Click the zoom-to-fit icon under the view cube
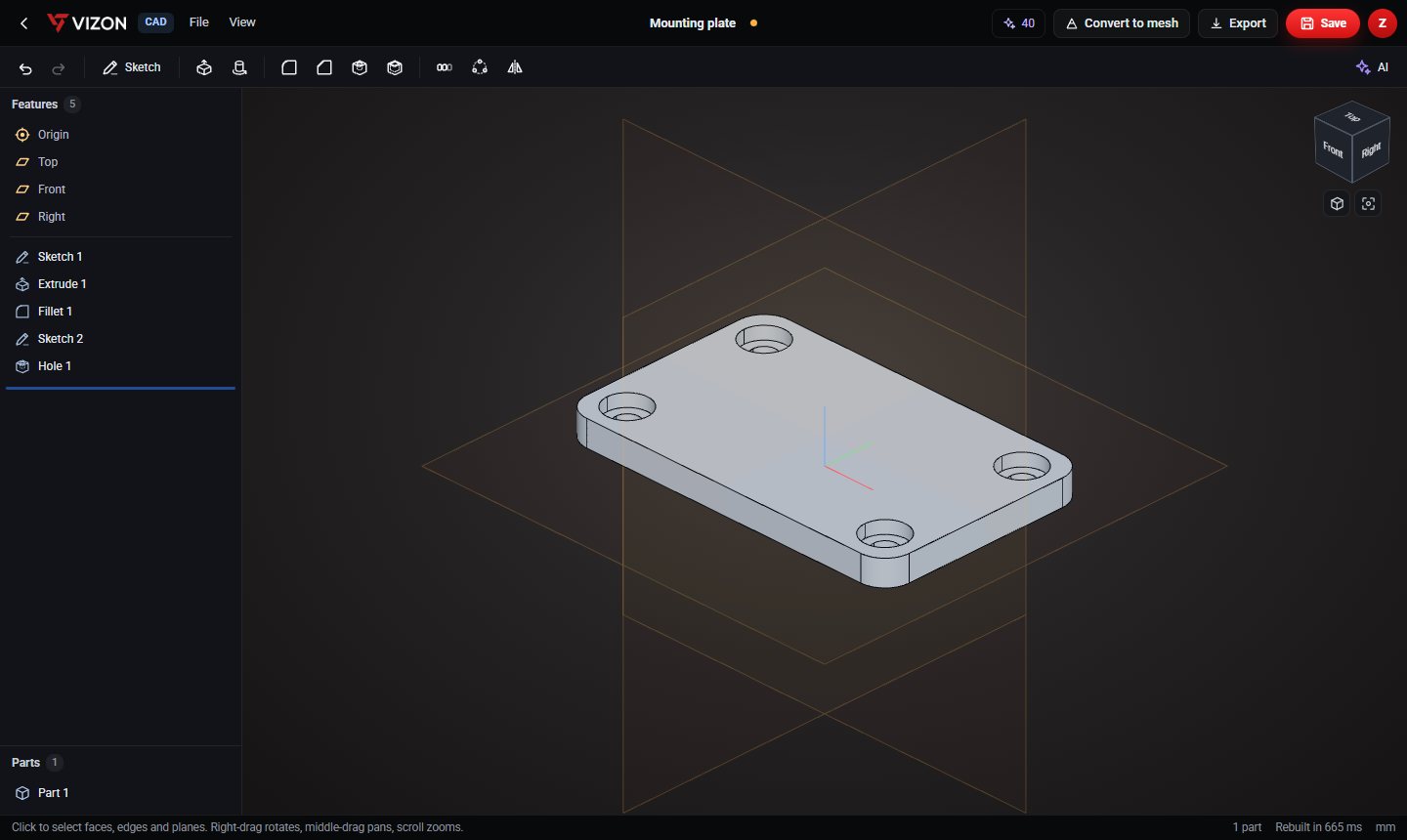This screenshot has height=840, width=1407. (1368, 203)
